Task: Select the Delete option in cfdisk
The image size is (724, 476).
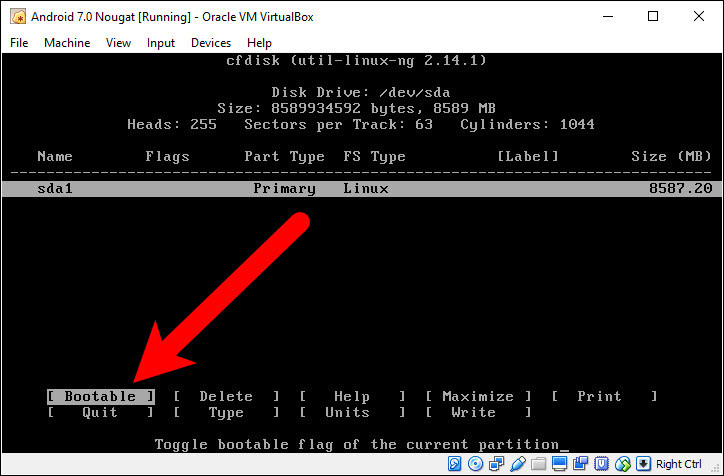Action: pos(226,396)
